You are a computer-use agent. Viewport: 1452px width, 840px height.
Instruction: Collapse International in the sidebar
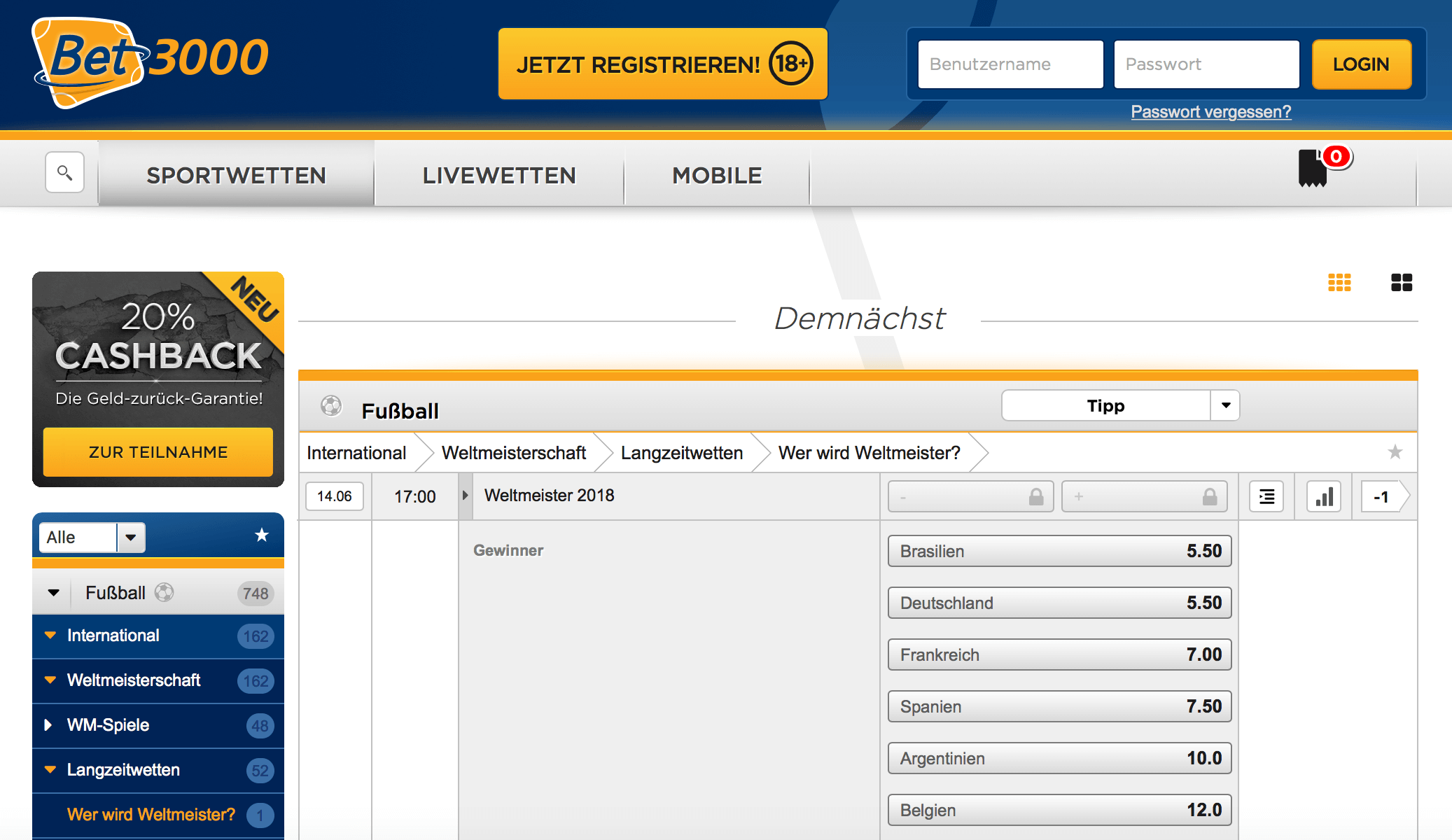point(50,636)
